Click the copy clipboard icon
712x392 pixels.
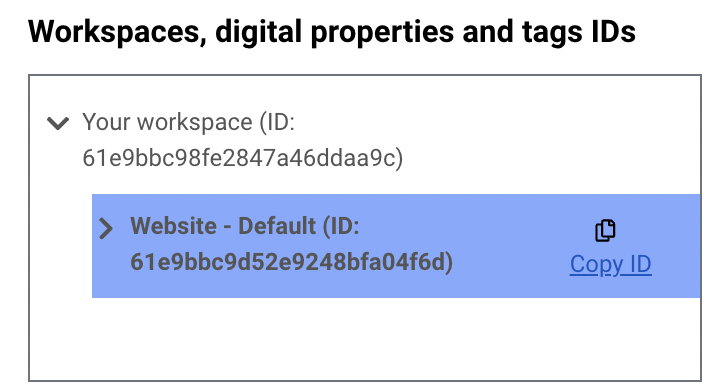coord(605,230)
